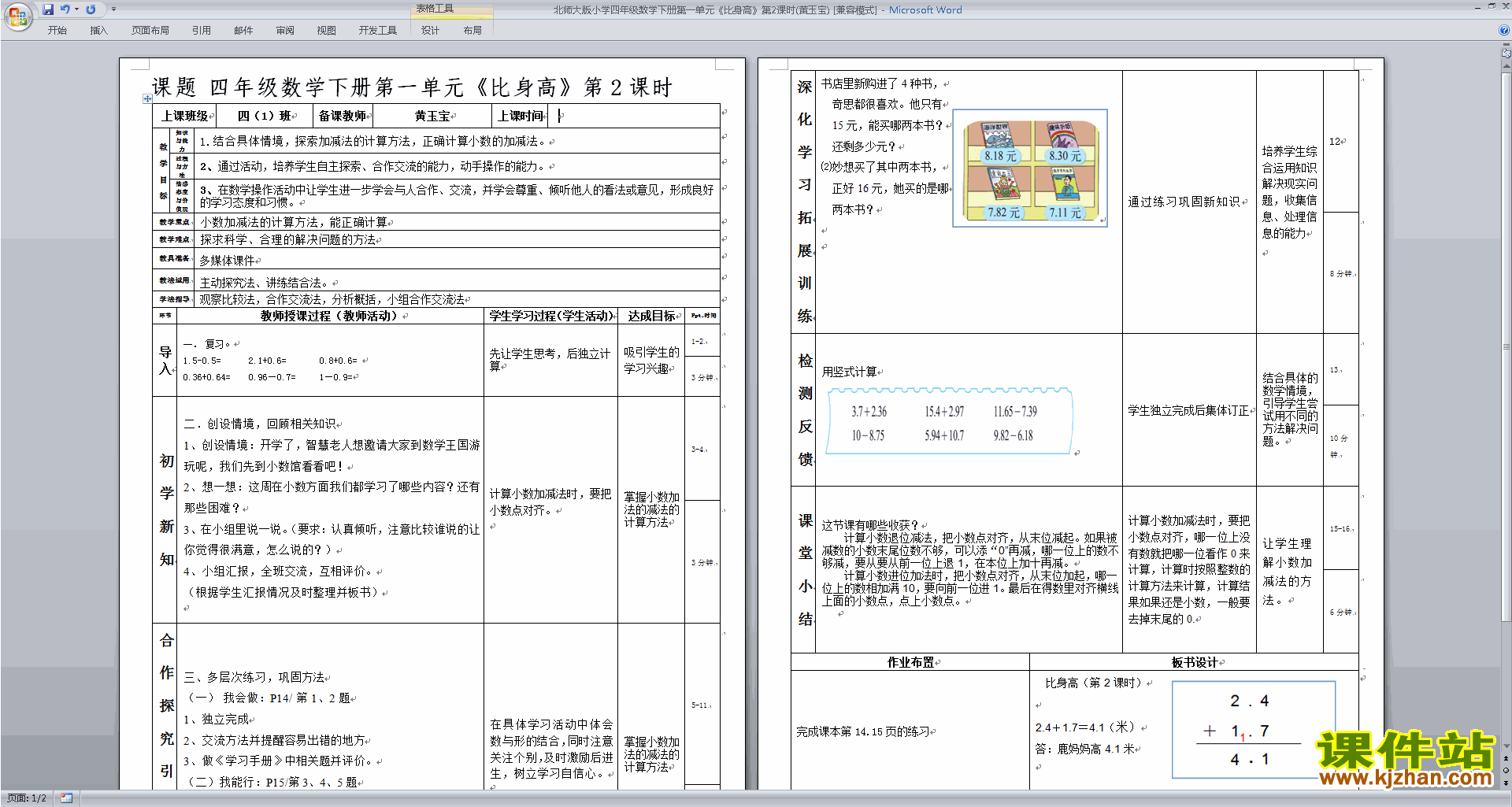Screen dimensions: 1512x807
Task: Click the book prices picture on page two
Action: [1030, 168]
